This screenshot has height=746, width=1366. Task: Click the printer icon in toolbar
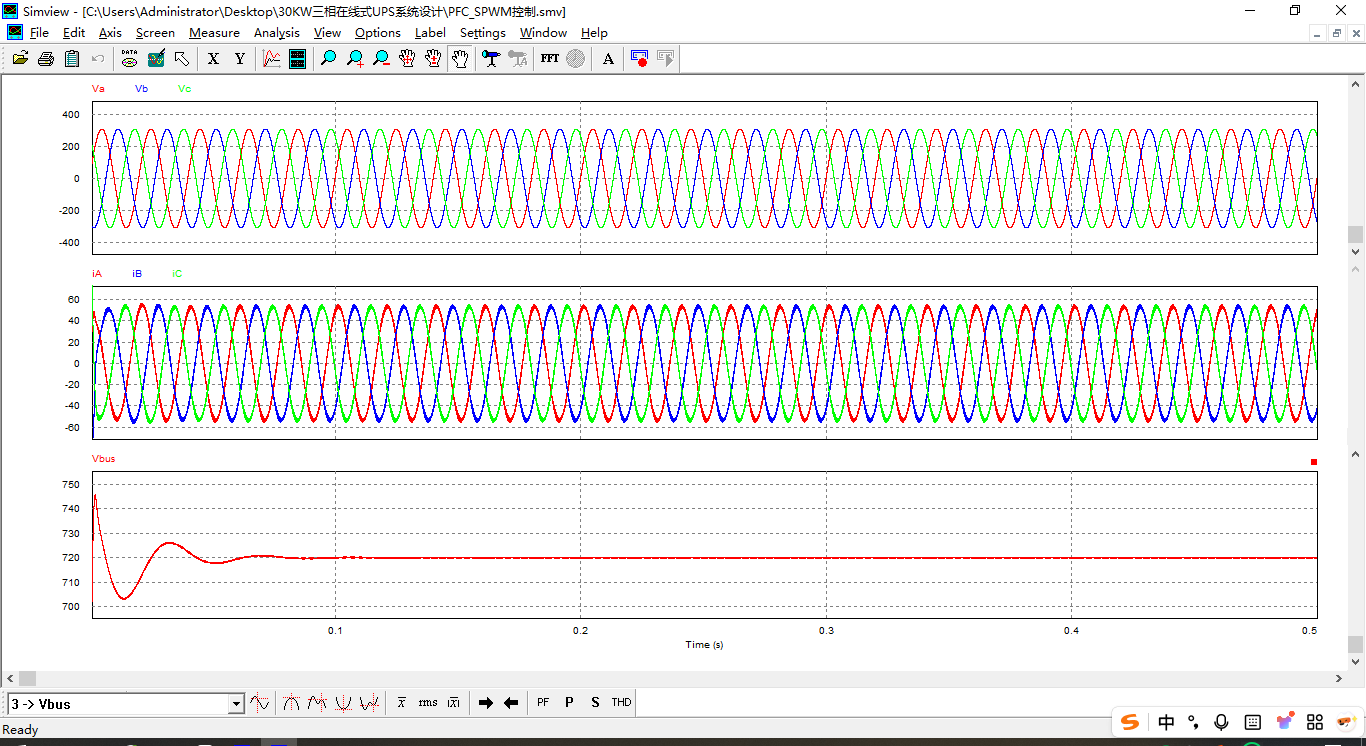pyautogui.click(x=46, y=59)
